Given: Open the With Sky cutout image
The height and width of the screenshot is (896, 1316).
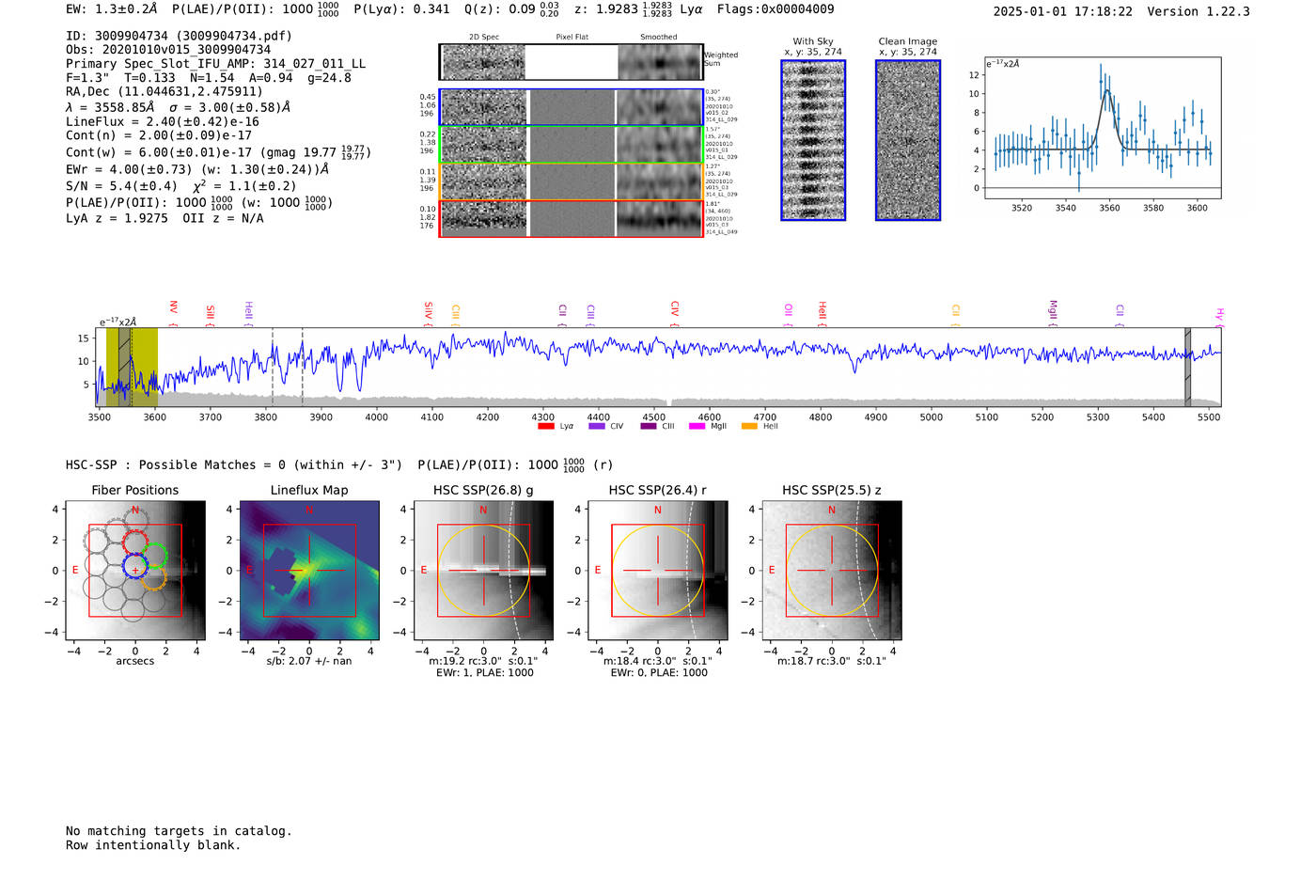Looking at the screenshot, I should coord(813,140).
